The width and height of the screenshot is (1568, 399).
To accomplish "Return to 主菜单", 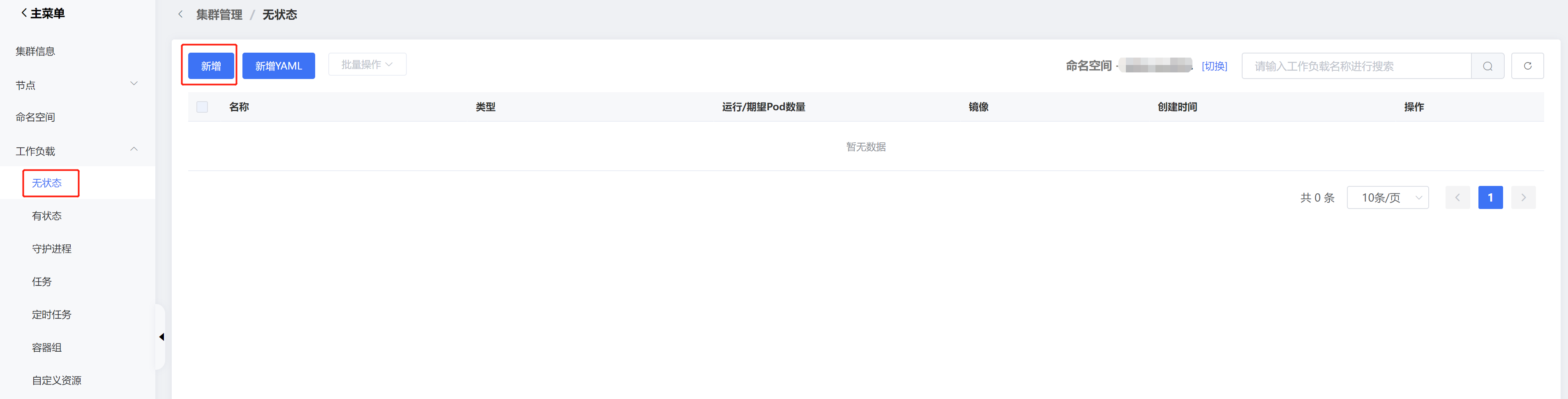I will tap(43, 13).
